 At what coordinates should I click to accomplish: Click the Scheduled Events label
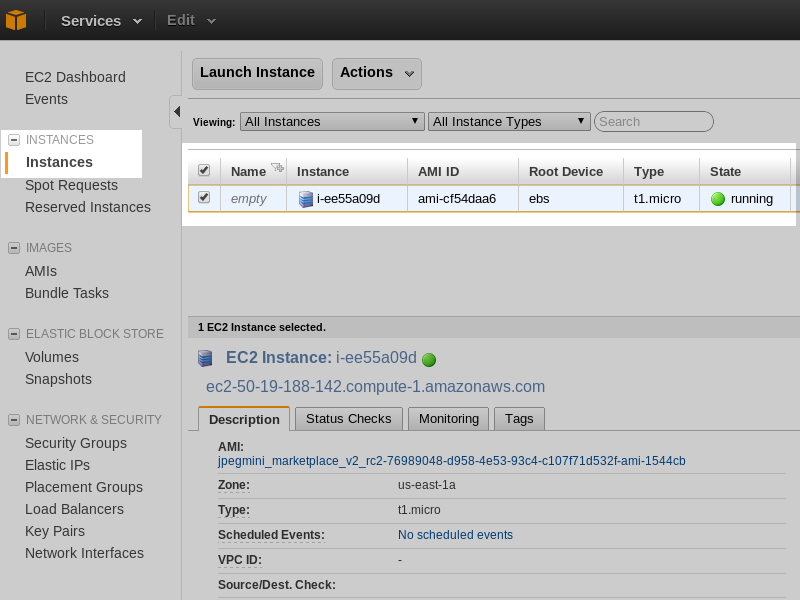pos(271,535)
